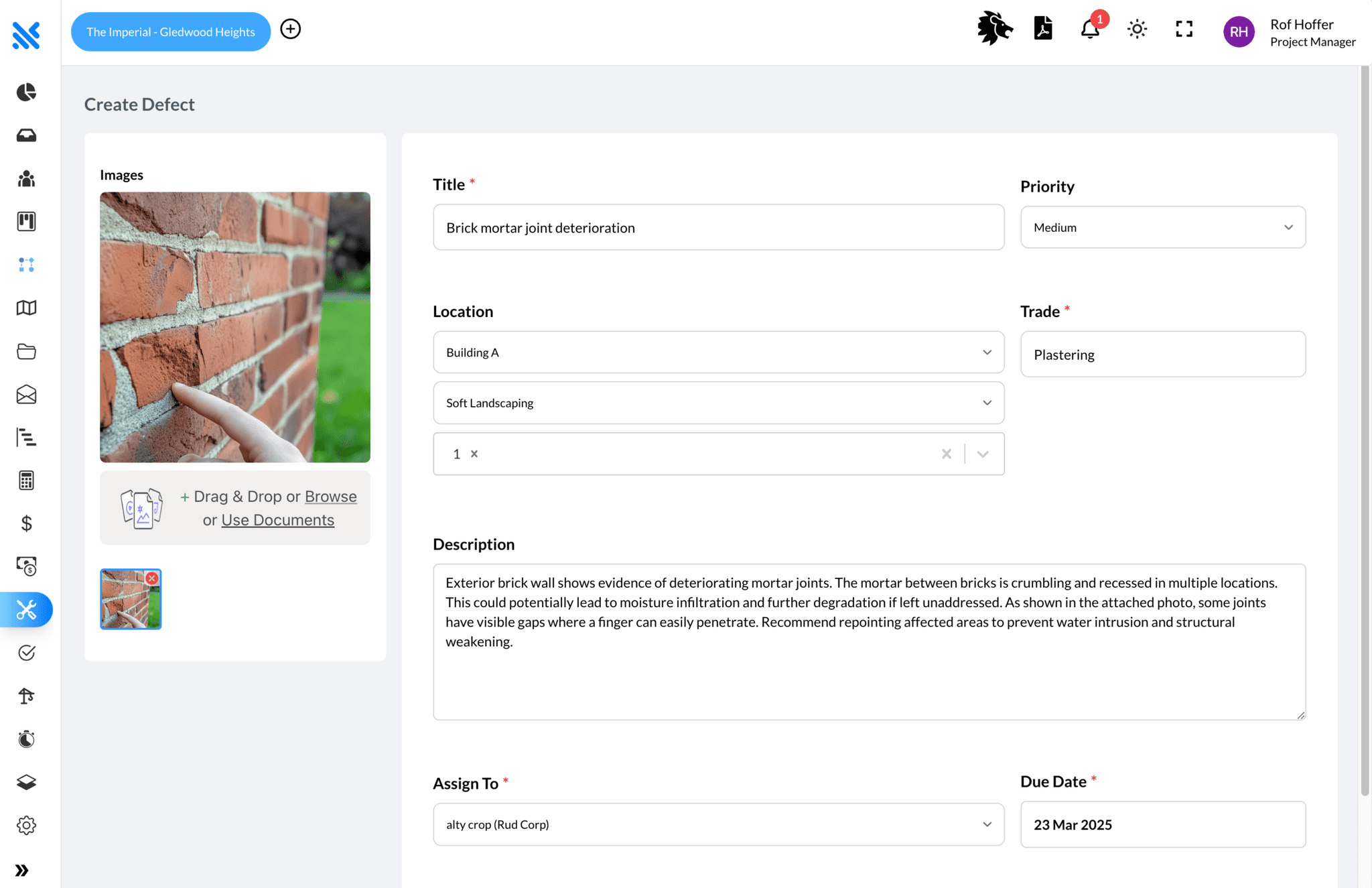This screenshot has width=1372, height=888.
Task: Open the team members sidebar icon
Action: pos(26,178)
